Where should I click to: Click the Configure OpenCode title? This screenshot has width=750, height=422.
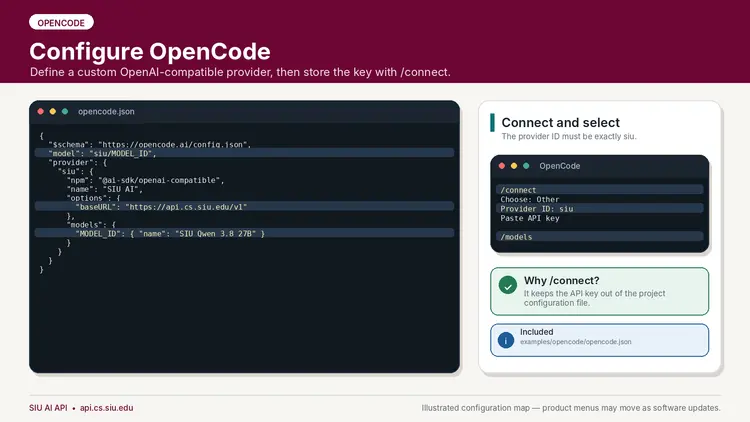pyautogui.click(x=150, y=52)
